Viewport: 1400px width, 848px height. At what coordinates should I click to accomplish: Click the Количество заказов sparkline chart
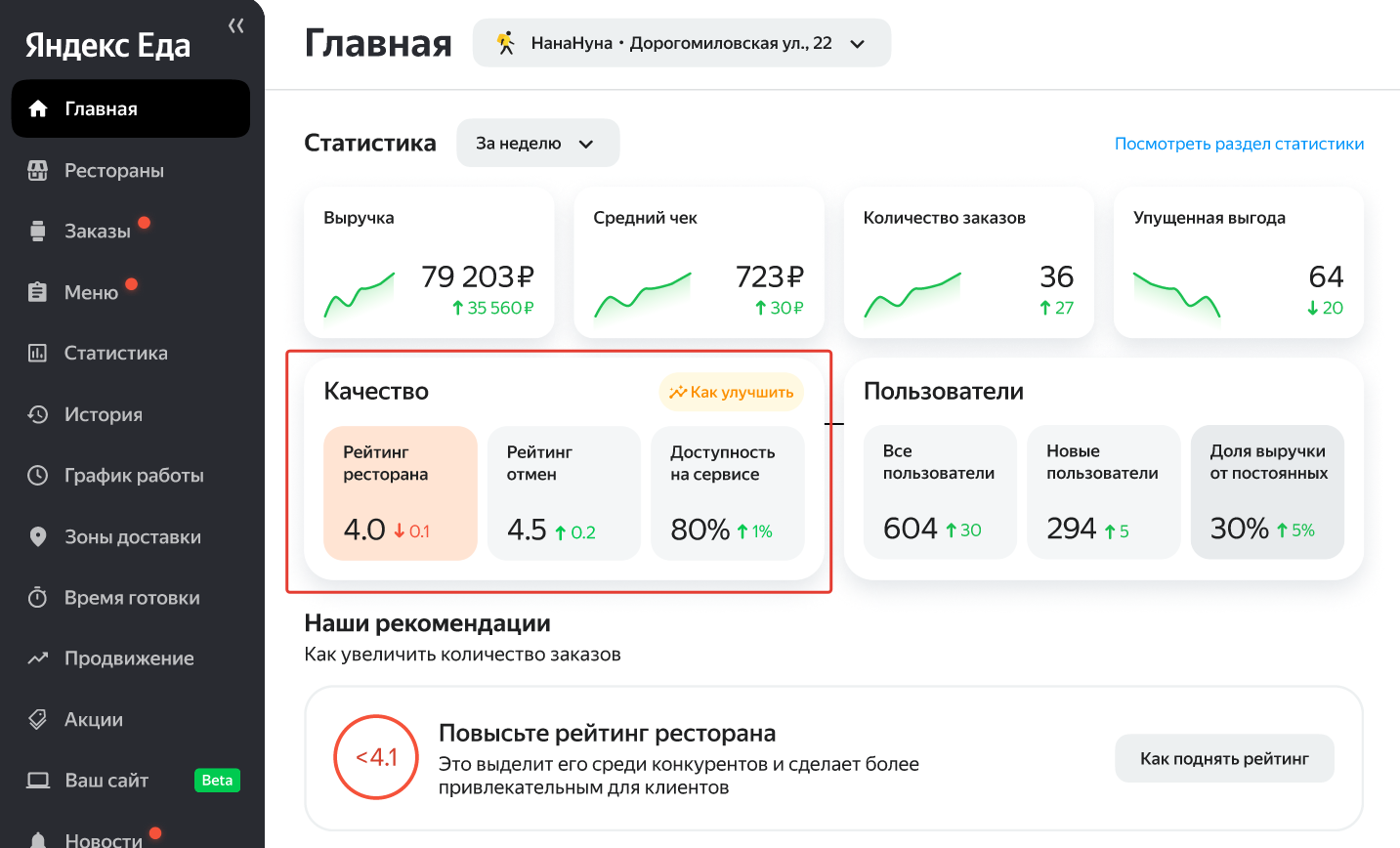(912, 295)
